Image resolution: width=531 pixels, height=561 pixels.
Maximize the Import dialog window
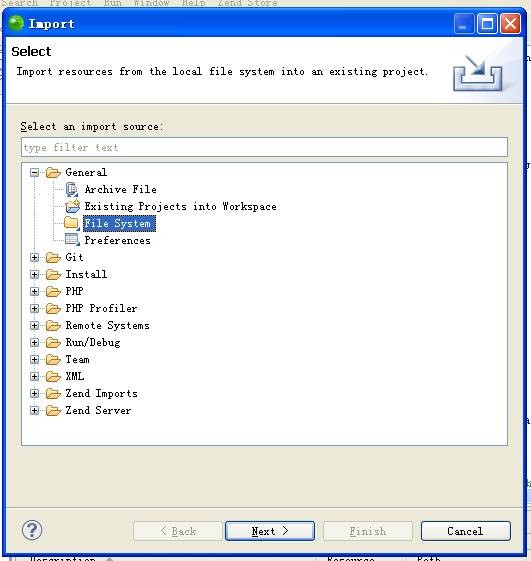[487, 24]
